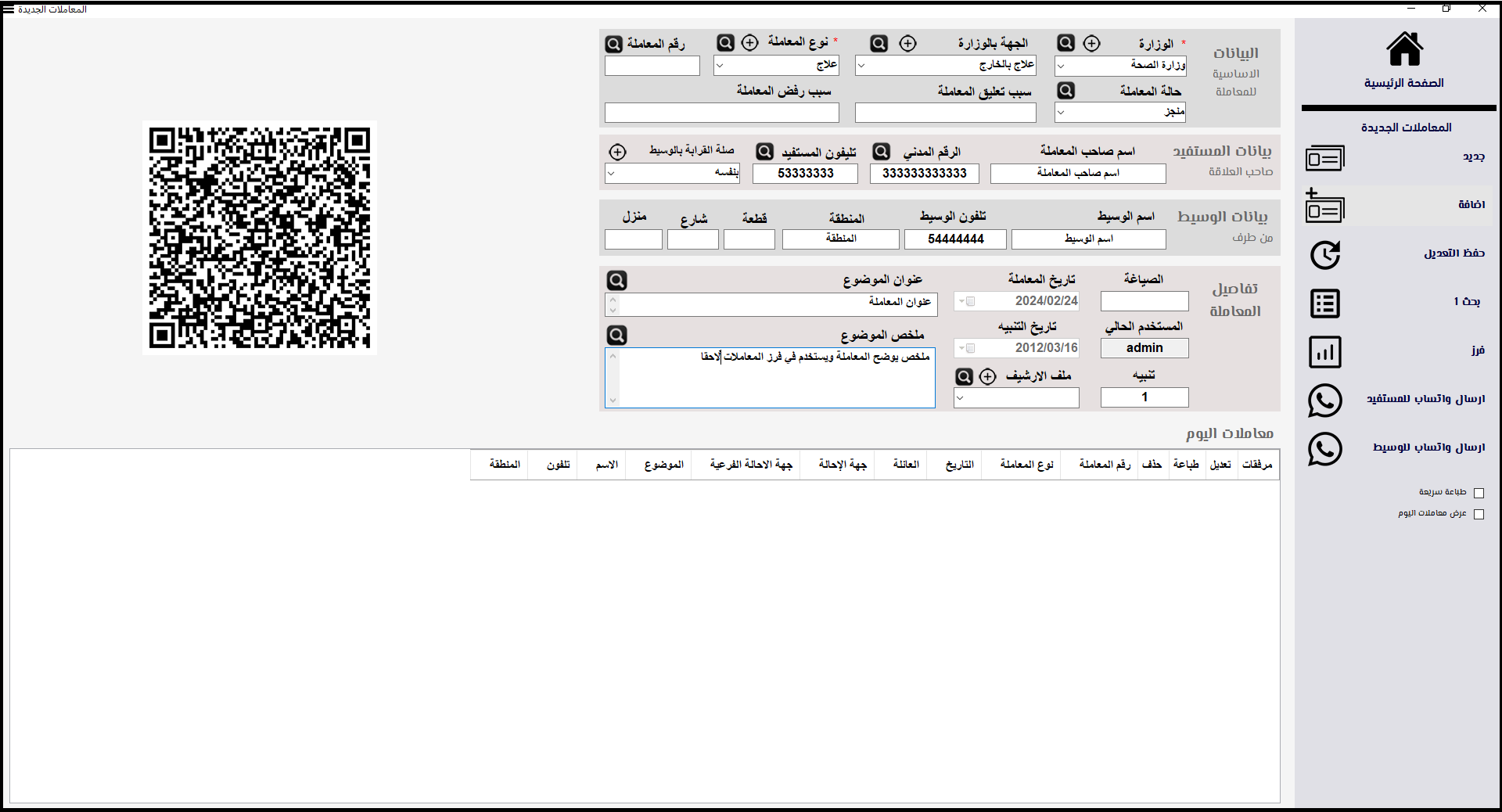
Task: Click the رقم المعاملة input field
Action: pos(652,66)
